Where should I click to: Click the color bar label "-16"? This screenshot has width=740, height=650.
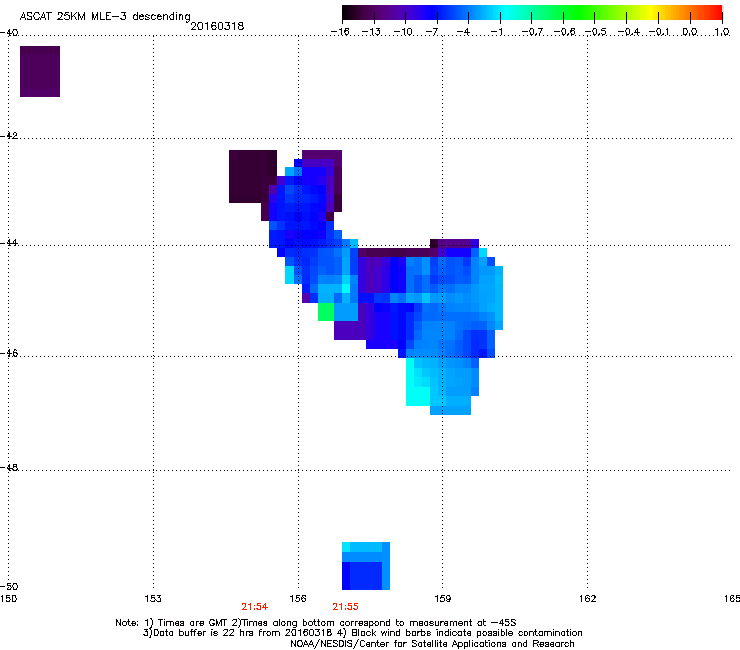click(x=340, y=32)
